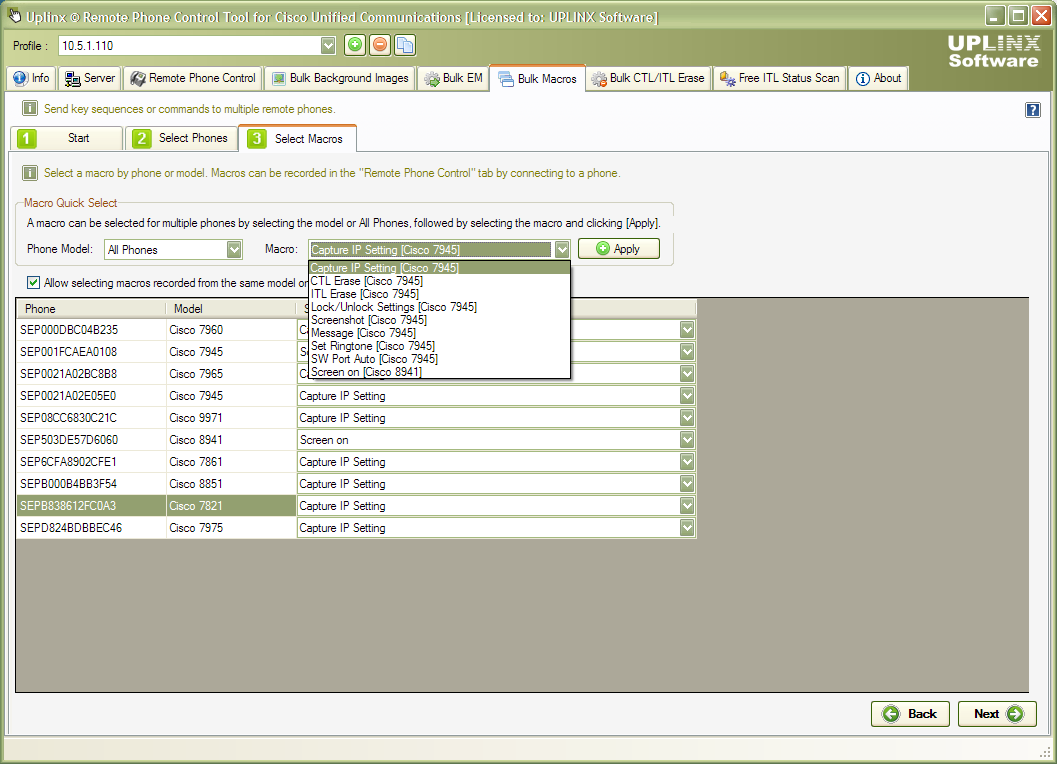
Task: Click the green add profile icon
Action: tap(356, 45)
